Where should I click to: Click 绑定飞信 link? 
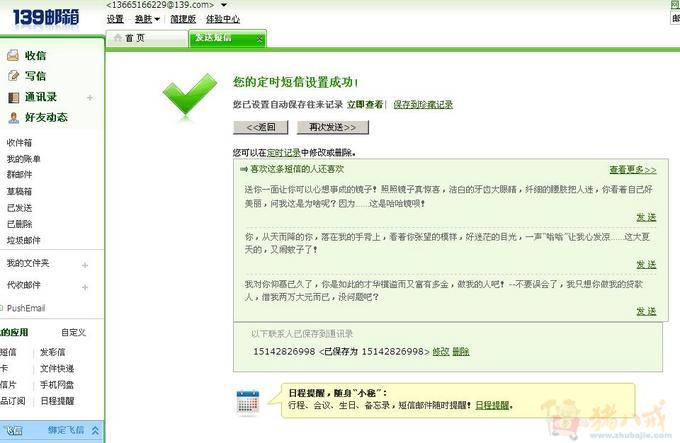[66, 430]
